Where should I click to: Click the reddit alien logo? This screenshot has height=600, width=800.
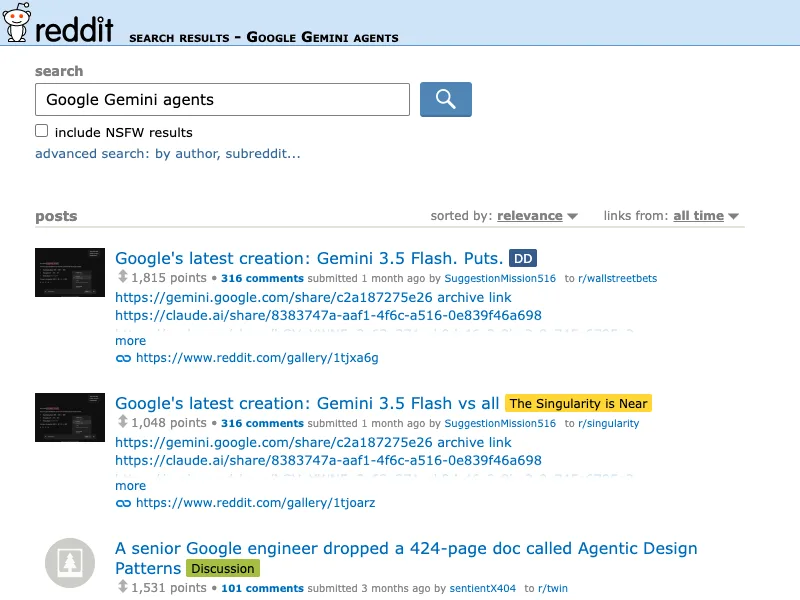[16, 22]
